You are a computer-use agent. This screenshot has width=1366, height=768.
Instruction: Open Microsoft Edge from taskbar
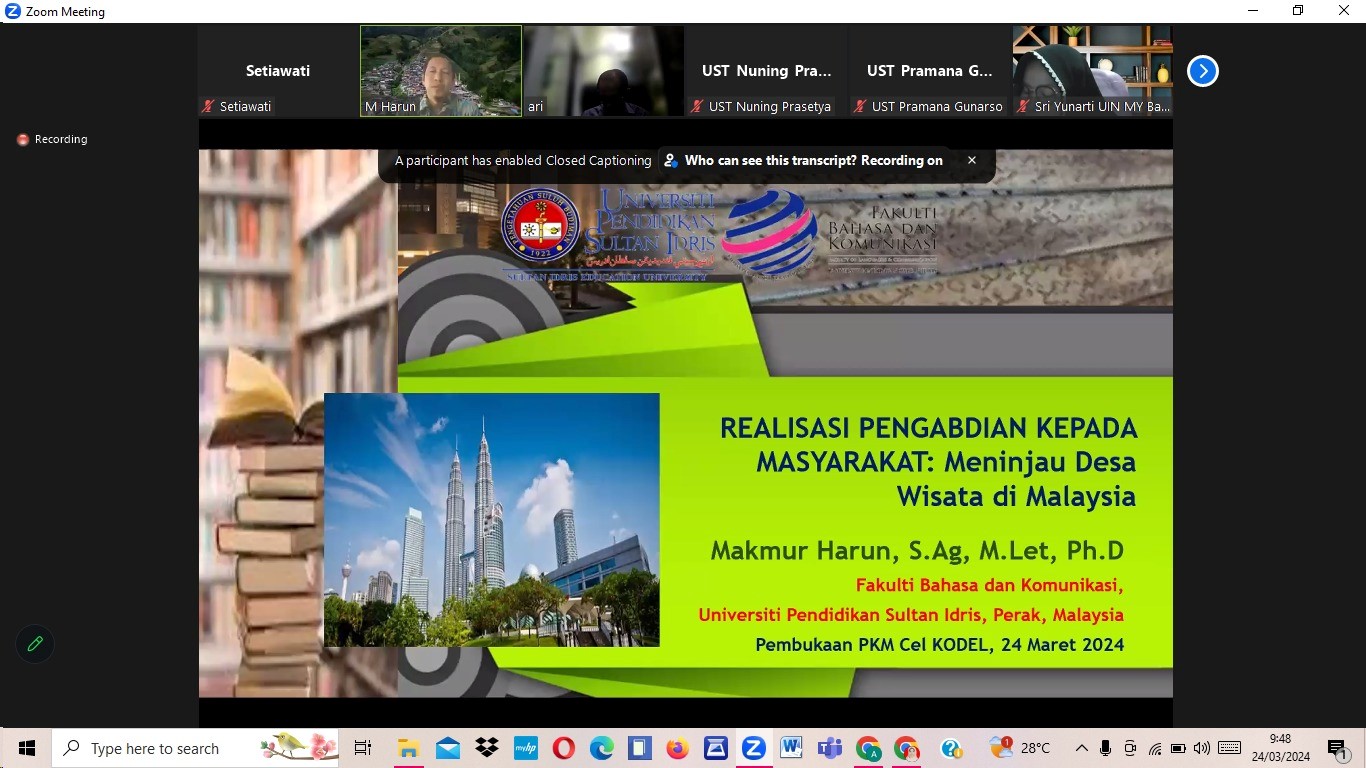tap(601, 748)
